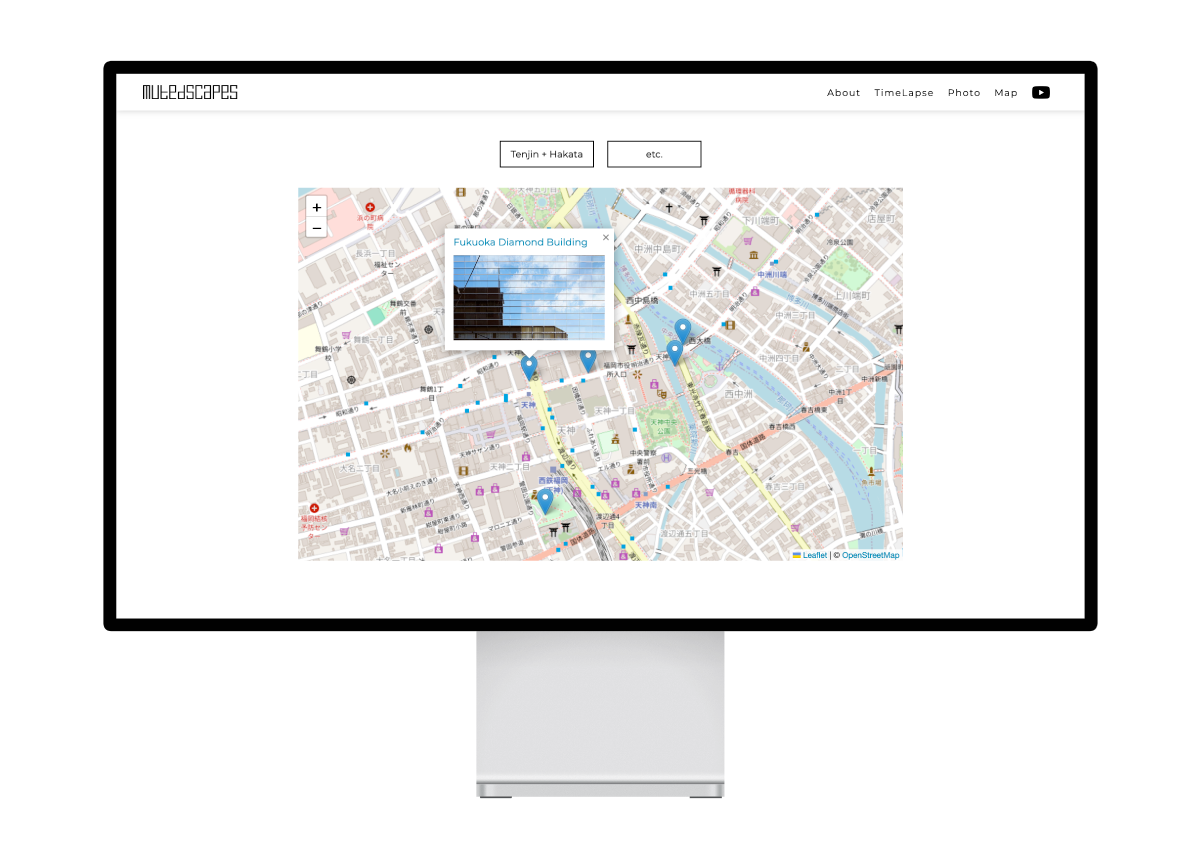Click the upper pin of the riverside pair

pos(683,329)
